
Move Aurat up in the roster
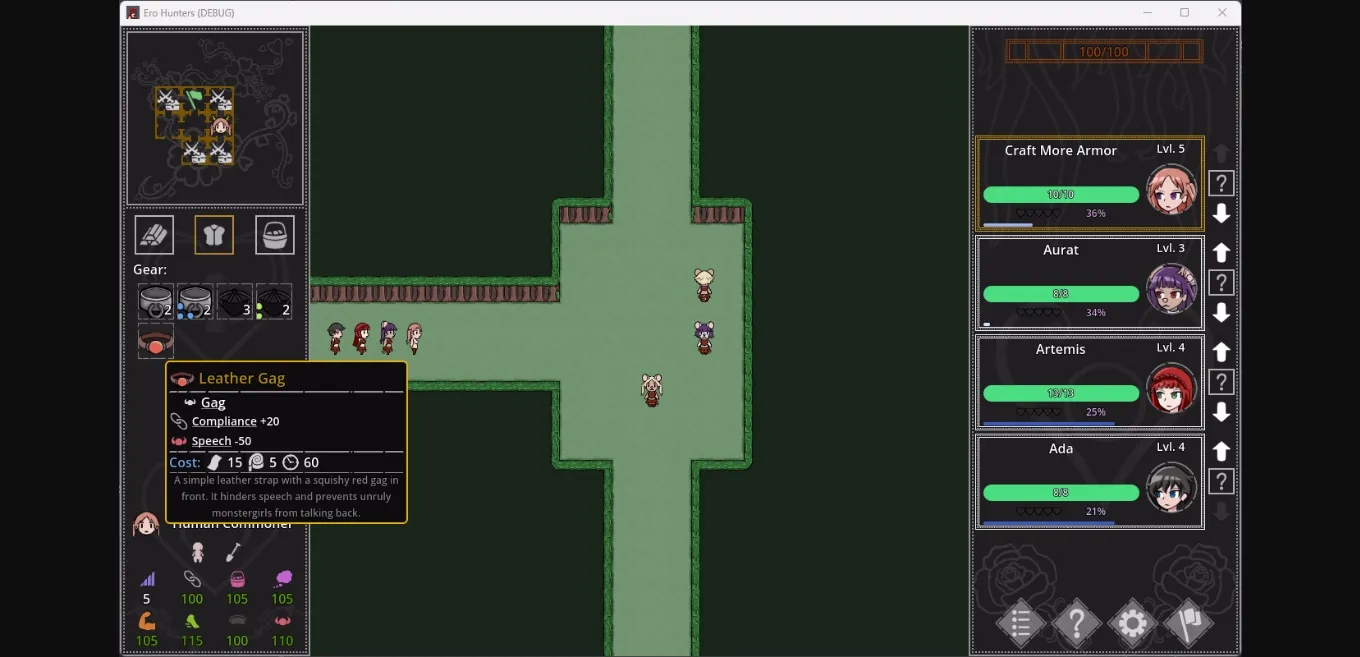[1220, 252]
